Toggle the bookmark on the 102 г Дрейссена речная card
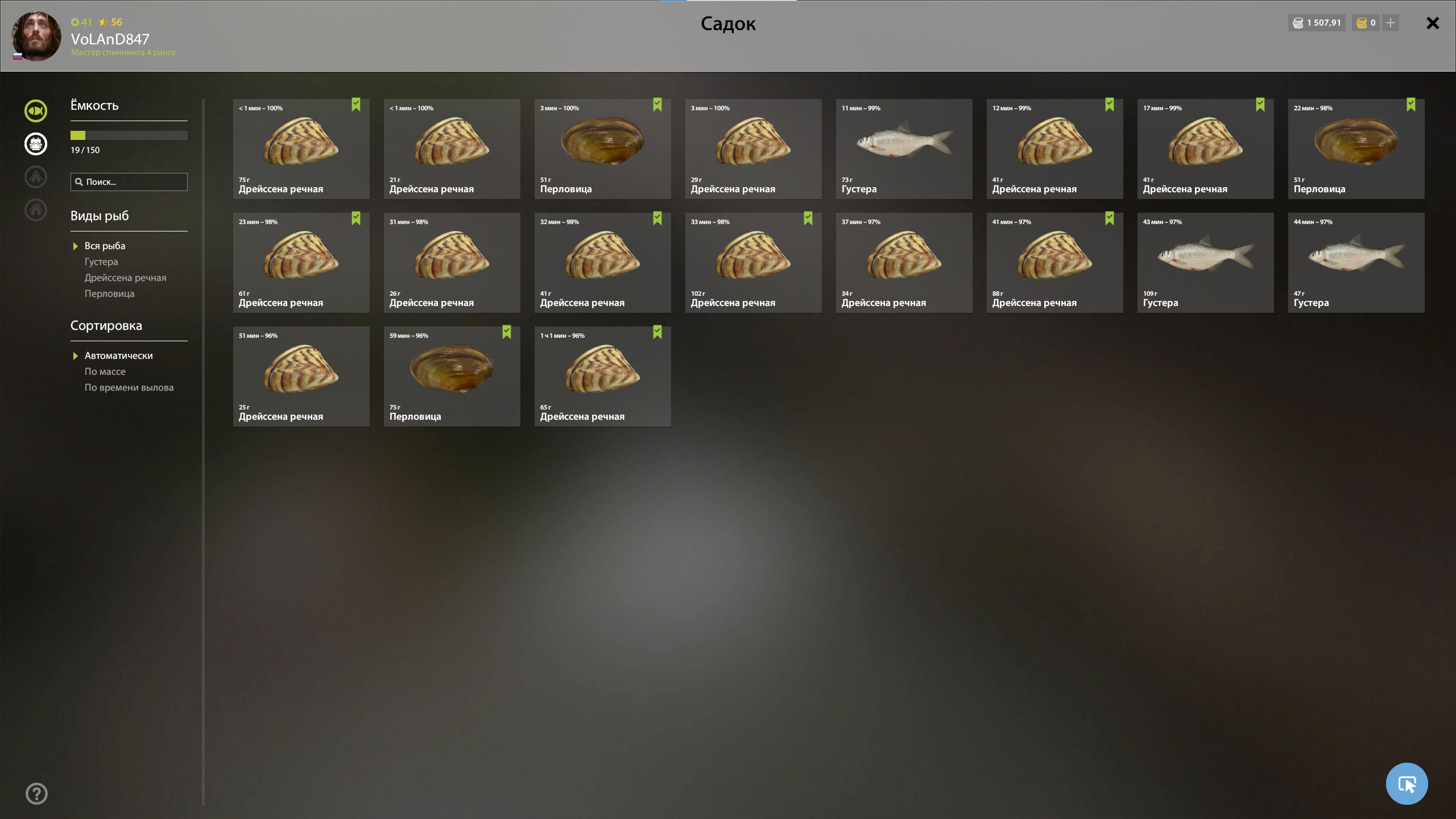Viewport: 1456px width, 819px height. (808, 218)
